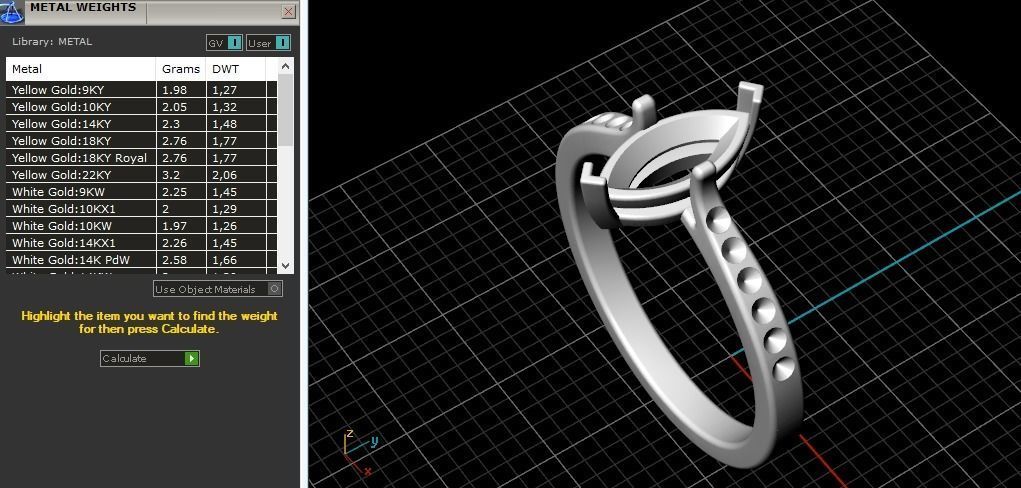
Task: Toggle the User library switch
Action: (268, 44)
